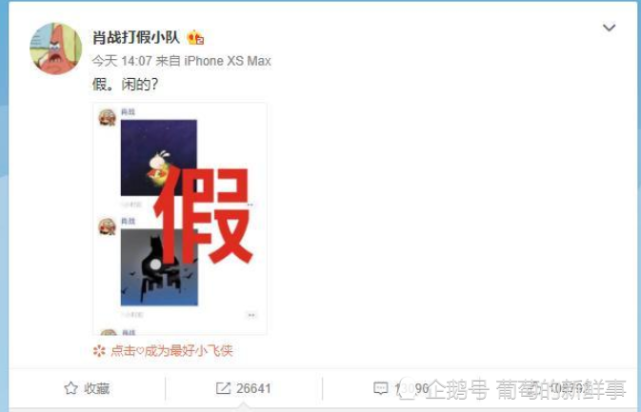Click the post text 假。闲的?

125,85
